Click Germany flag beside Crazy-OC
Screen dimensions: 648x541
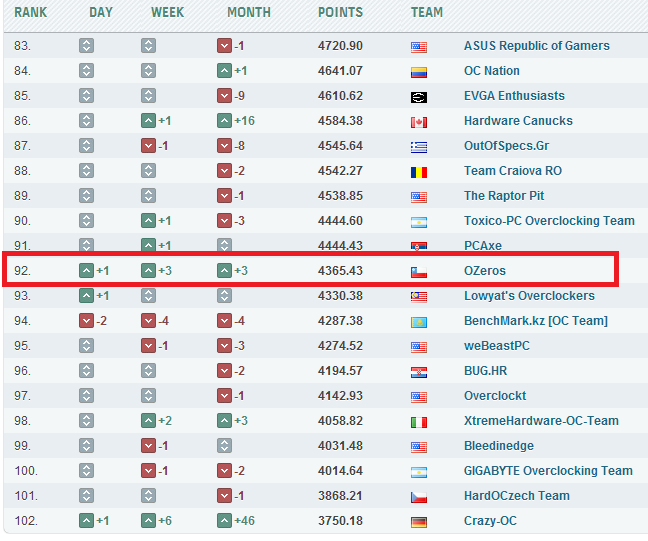click(x=419, y=522)
